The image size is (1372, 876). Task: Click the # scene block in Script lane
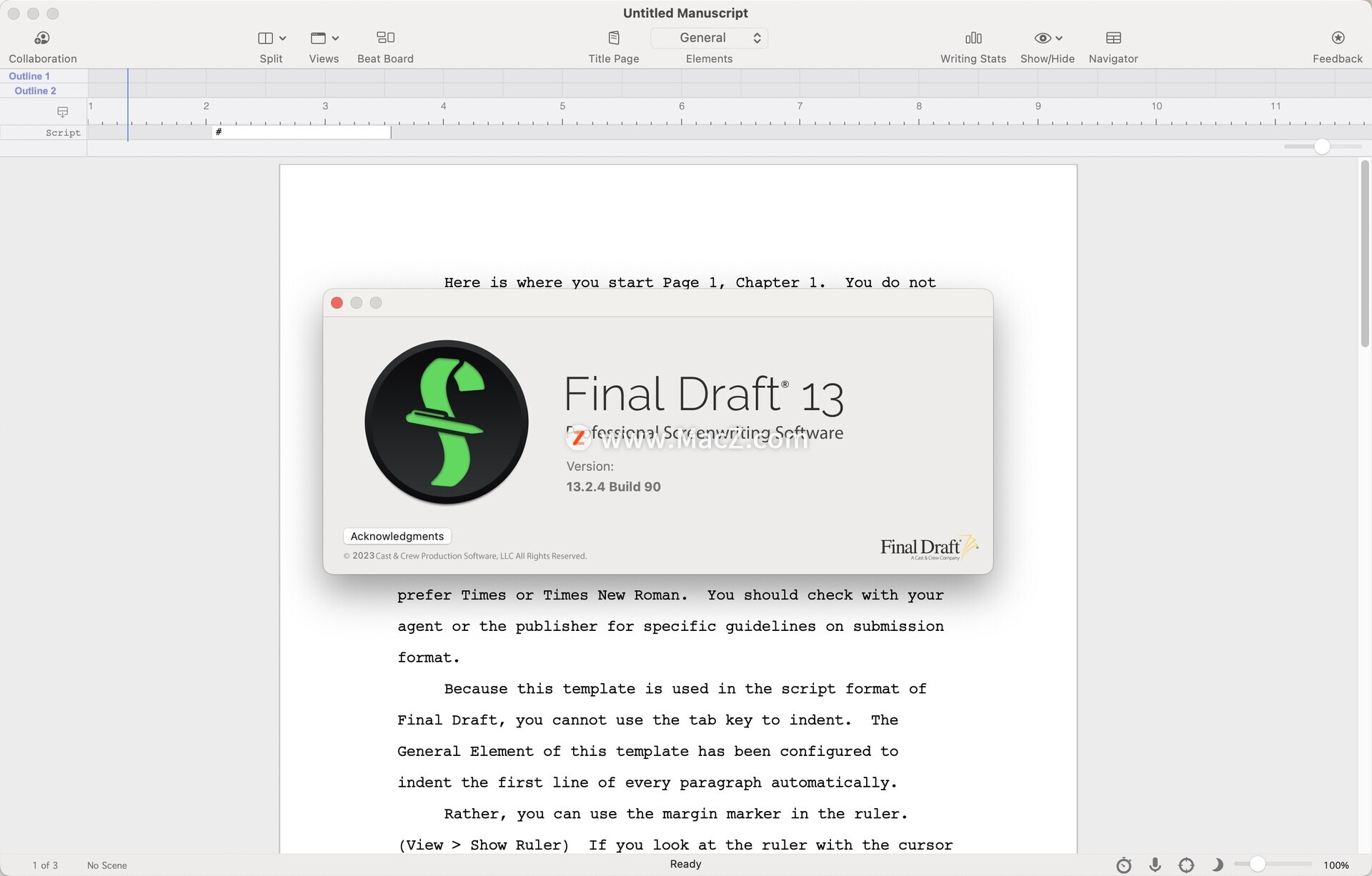point(301,132)
